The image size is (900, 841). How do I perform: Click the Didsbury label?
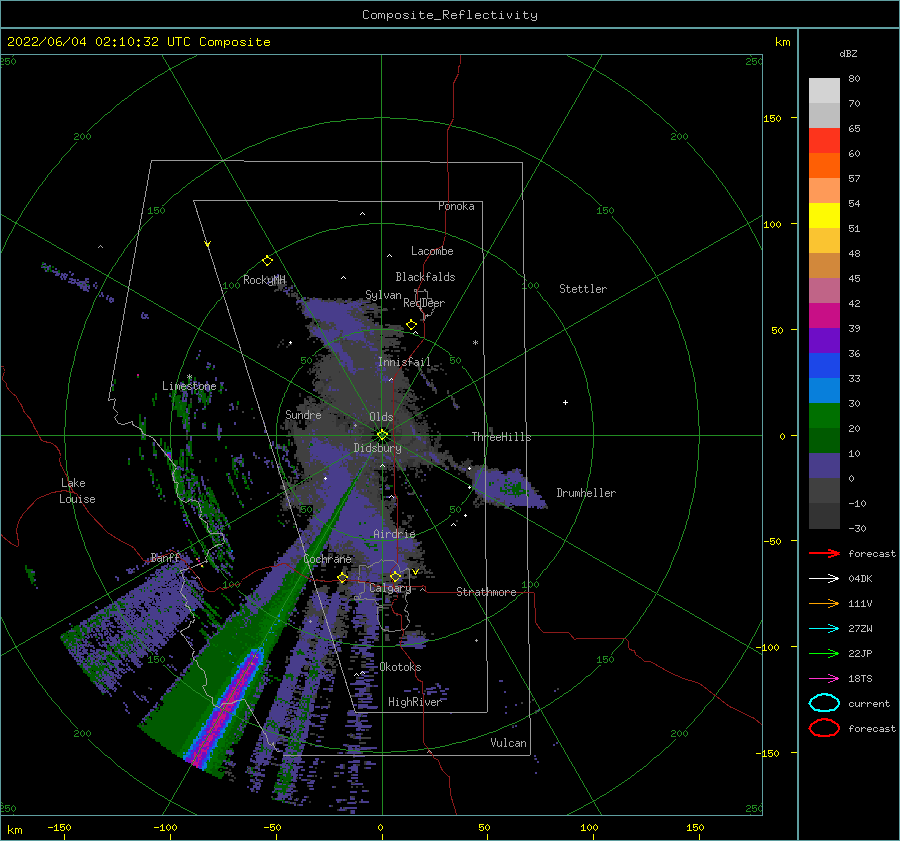coord(378,448)
